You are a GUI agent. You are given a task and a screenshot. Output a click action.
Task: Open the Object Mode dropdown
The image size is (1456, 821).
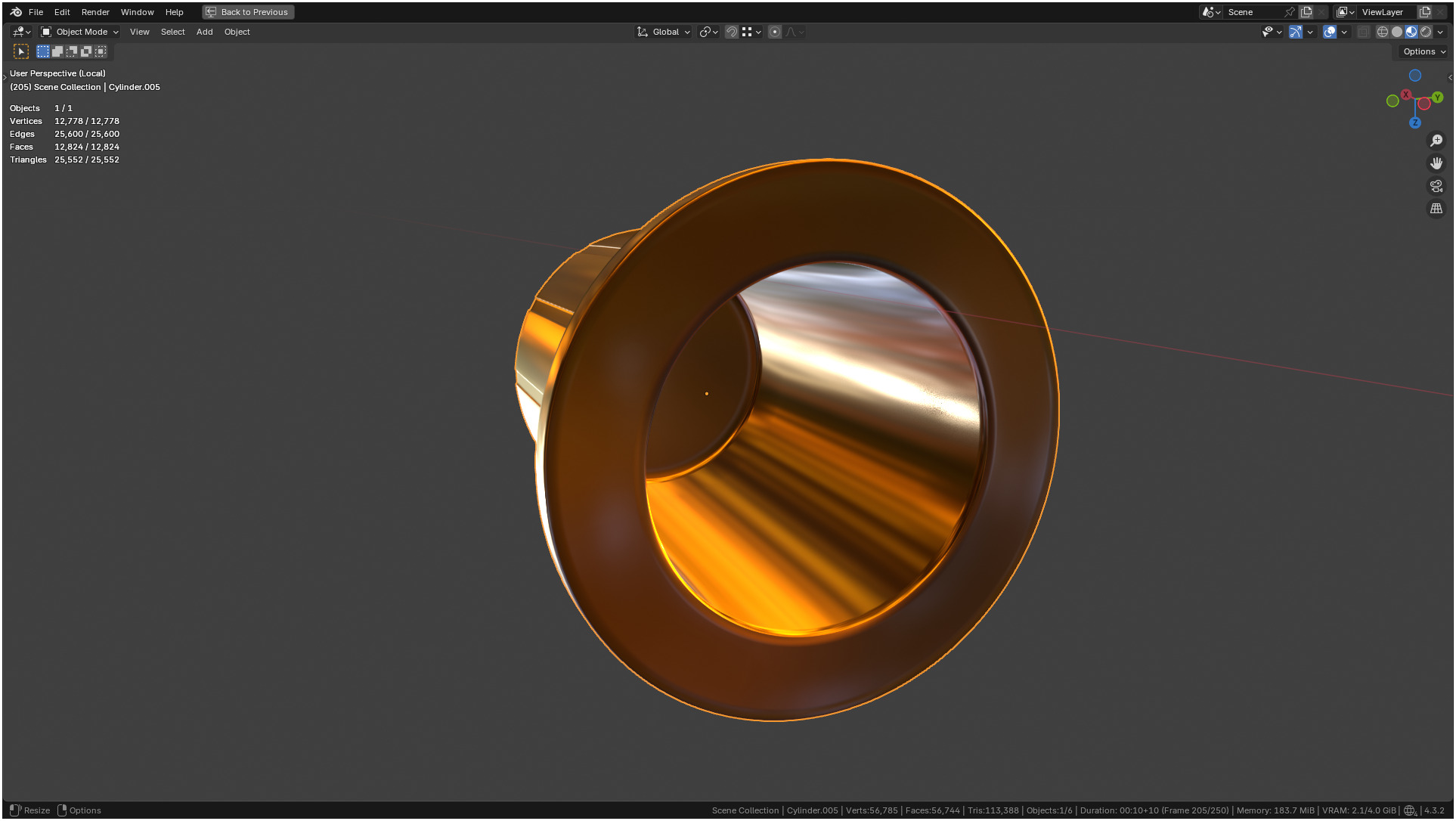tap(80, 32)
